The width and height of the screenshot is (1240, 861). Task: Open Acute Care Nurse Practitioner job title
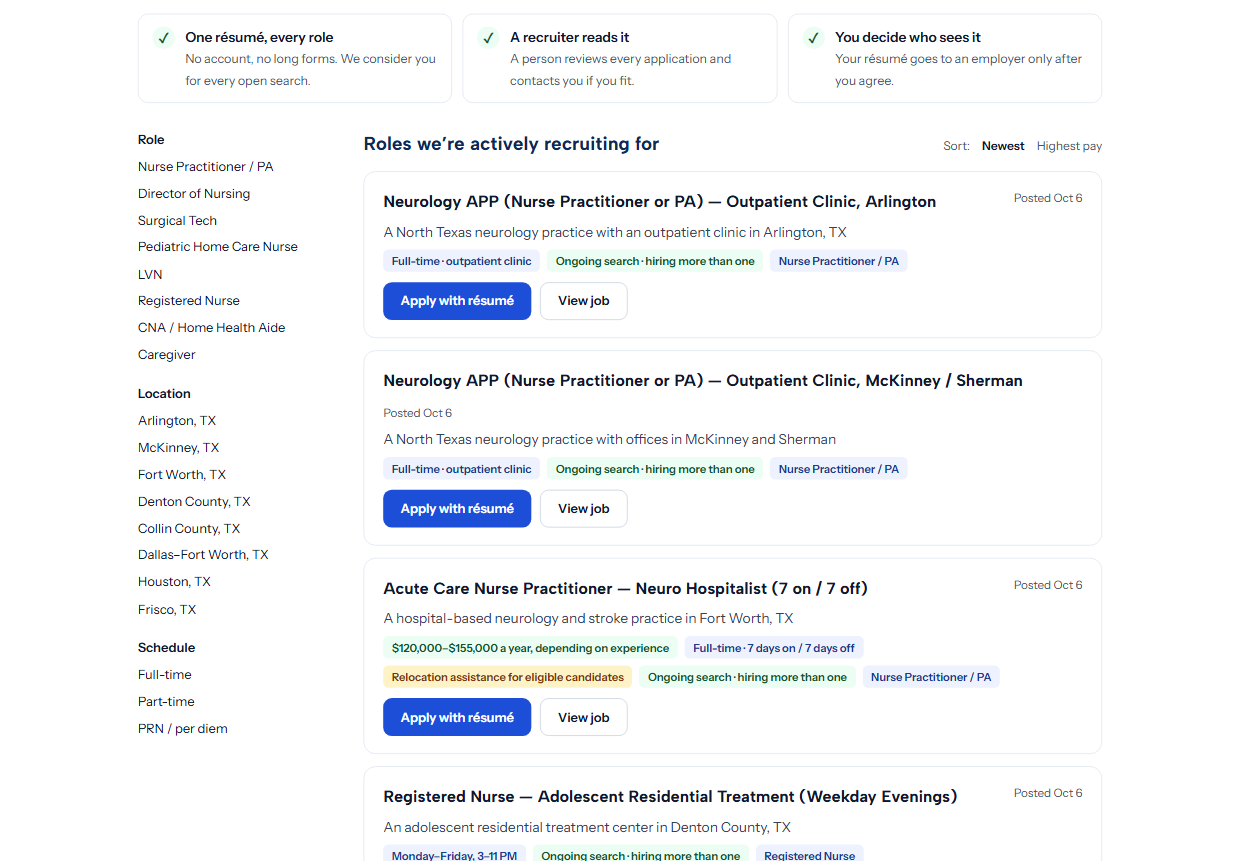point(625,589)
